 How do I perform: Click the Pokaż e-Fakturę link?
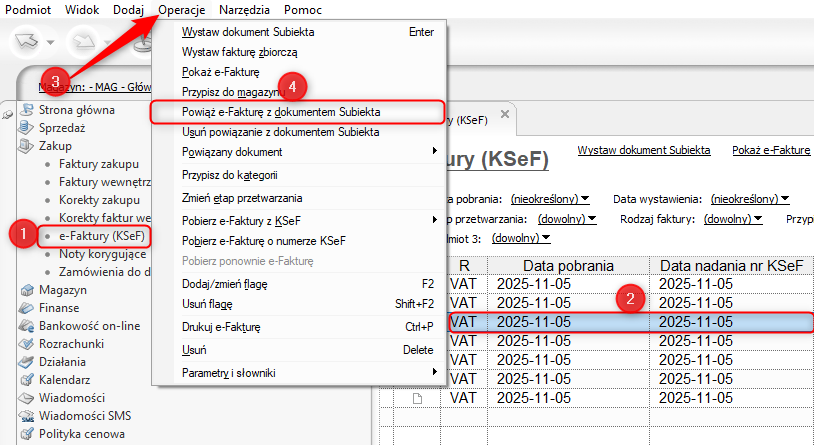[x=770, y=150]
